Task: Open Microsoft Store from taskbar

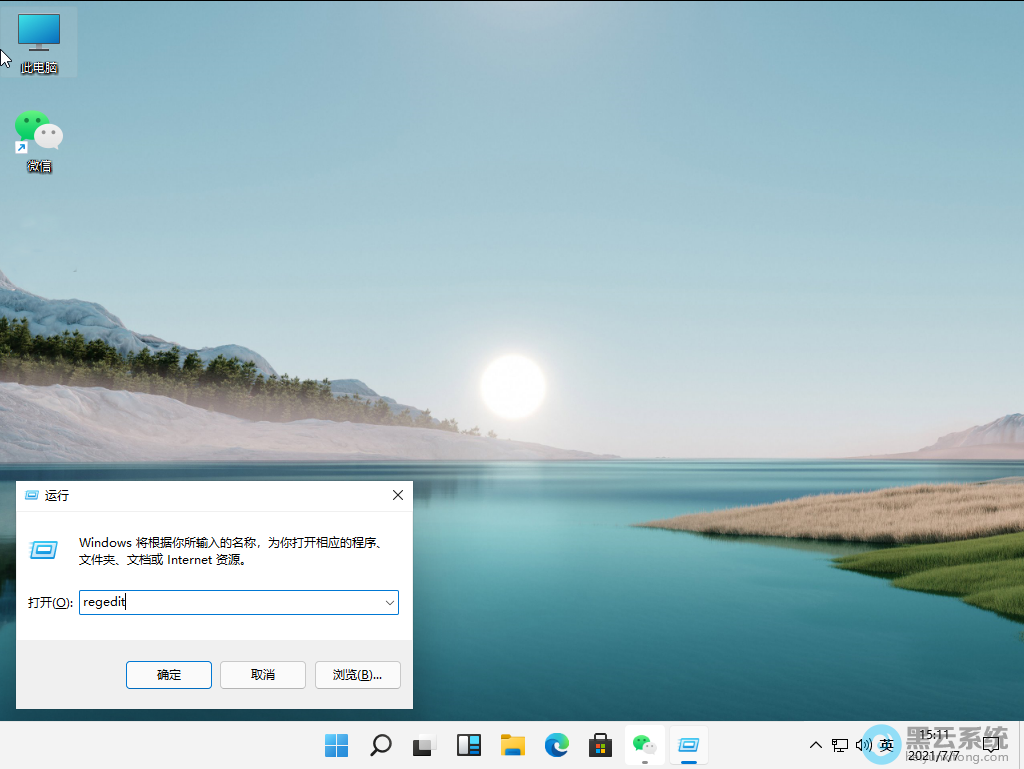Action: pos(600,745)
